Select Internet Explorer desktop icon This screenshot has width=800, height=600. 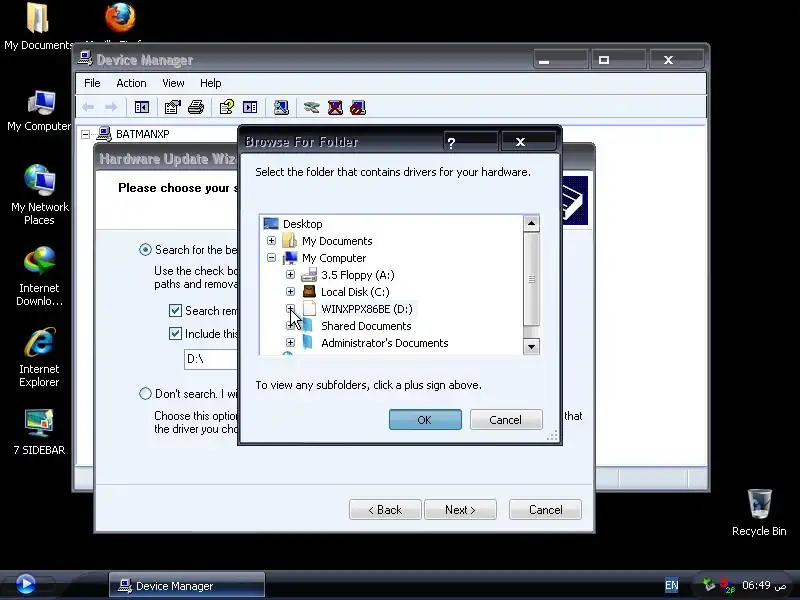pyautogui.click(x=39, y=357)
